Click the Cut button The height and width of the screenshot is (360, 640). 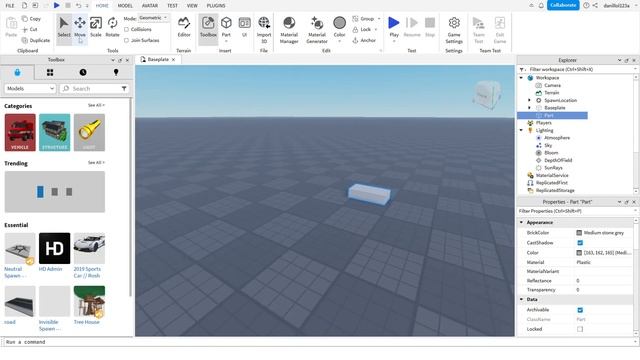pyautogui.click(x=30, y=29)
